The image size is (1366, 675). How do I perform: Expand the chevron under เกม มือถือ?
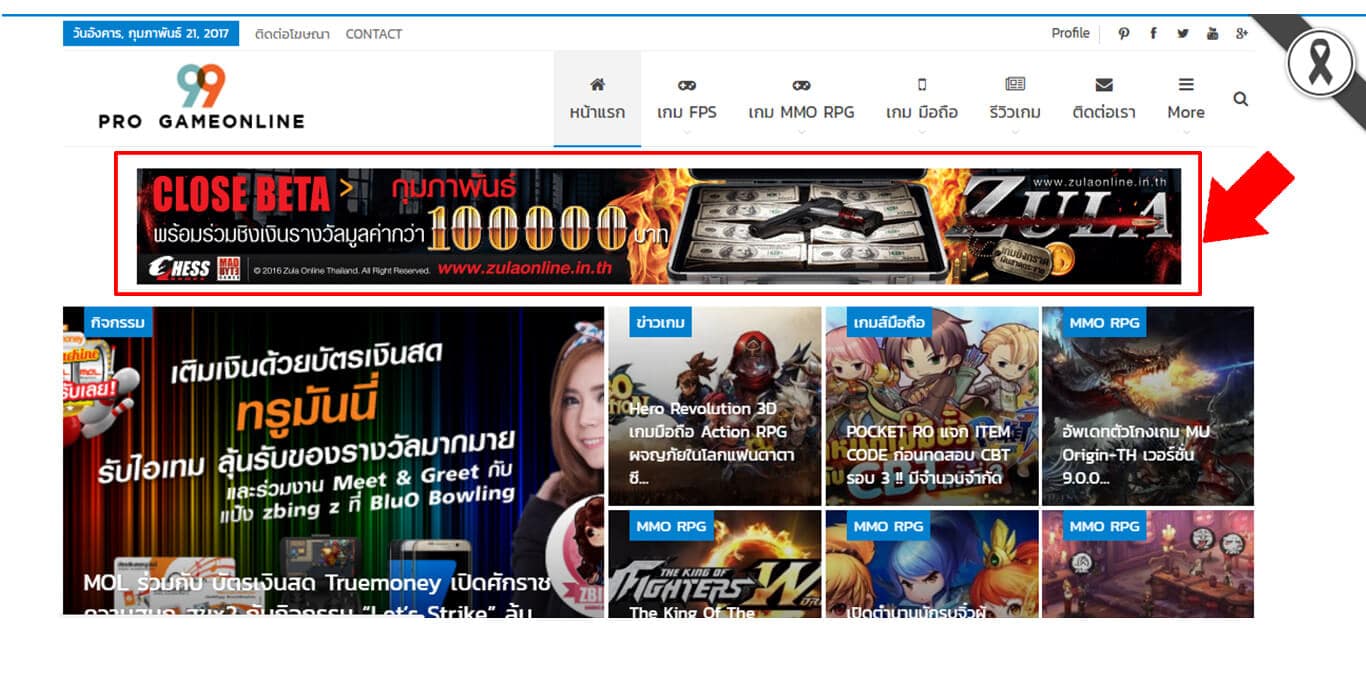pos(922,132)
